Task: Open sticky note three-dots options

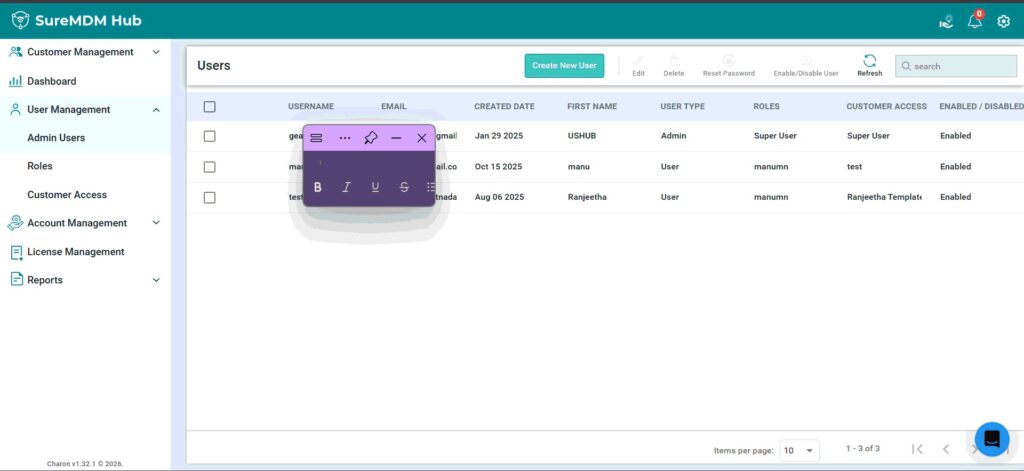Action: (345, 138)
